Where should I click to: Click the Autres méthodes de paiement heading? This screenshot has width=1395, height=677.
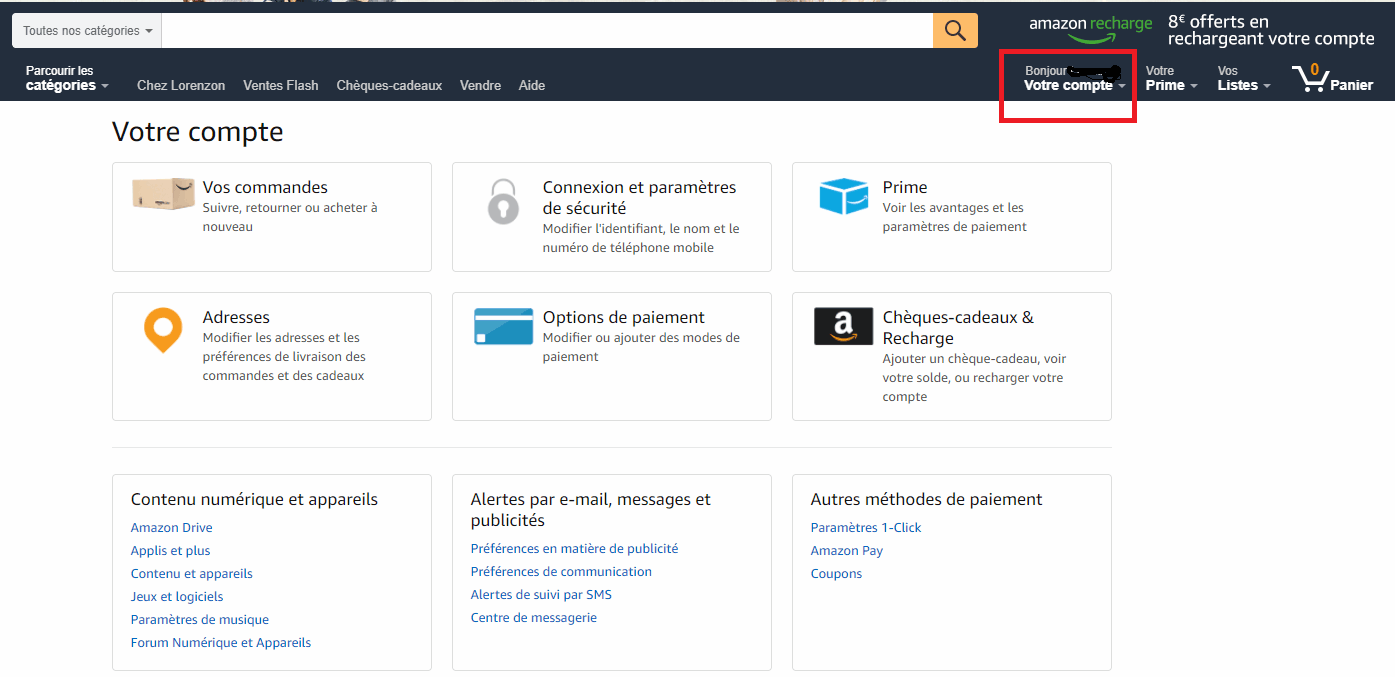[927, 499]
